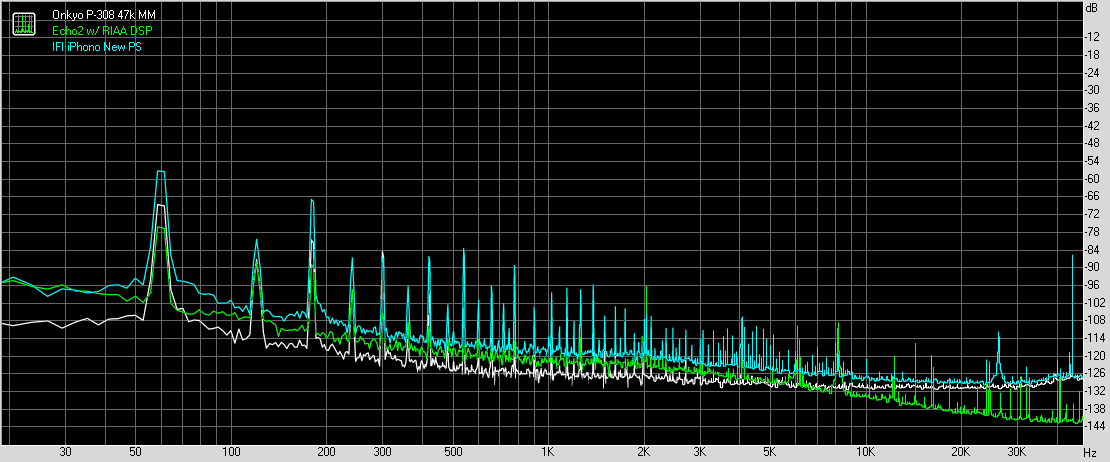The image size is (1110, 462).
Task: Click the 10K frequency axis label
Action: (864, 452)
